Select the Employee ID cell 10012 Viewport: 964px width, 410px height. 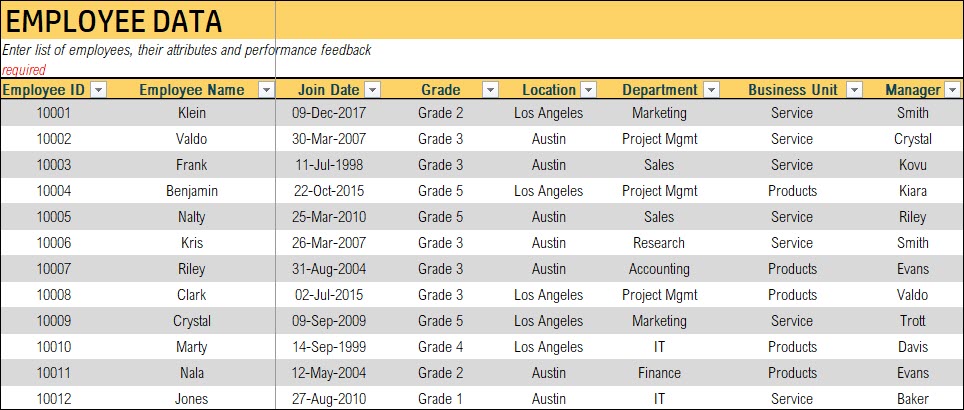(53, 399)
